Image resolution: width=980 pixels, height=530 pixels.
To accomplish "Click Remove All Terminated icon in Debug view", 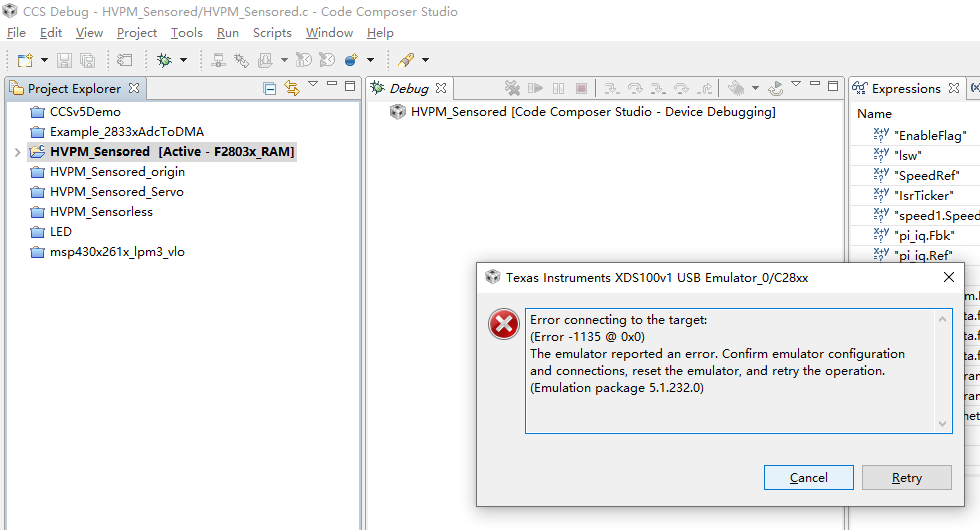I will tap(512, 89).
